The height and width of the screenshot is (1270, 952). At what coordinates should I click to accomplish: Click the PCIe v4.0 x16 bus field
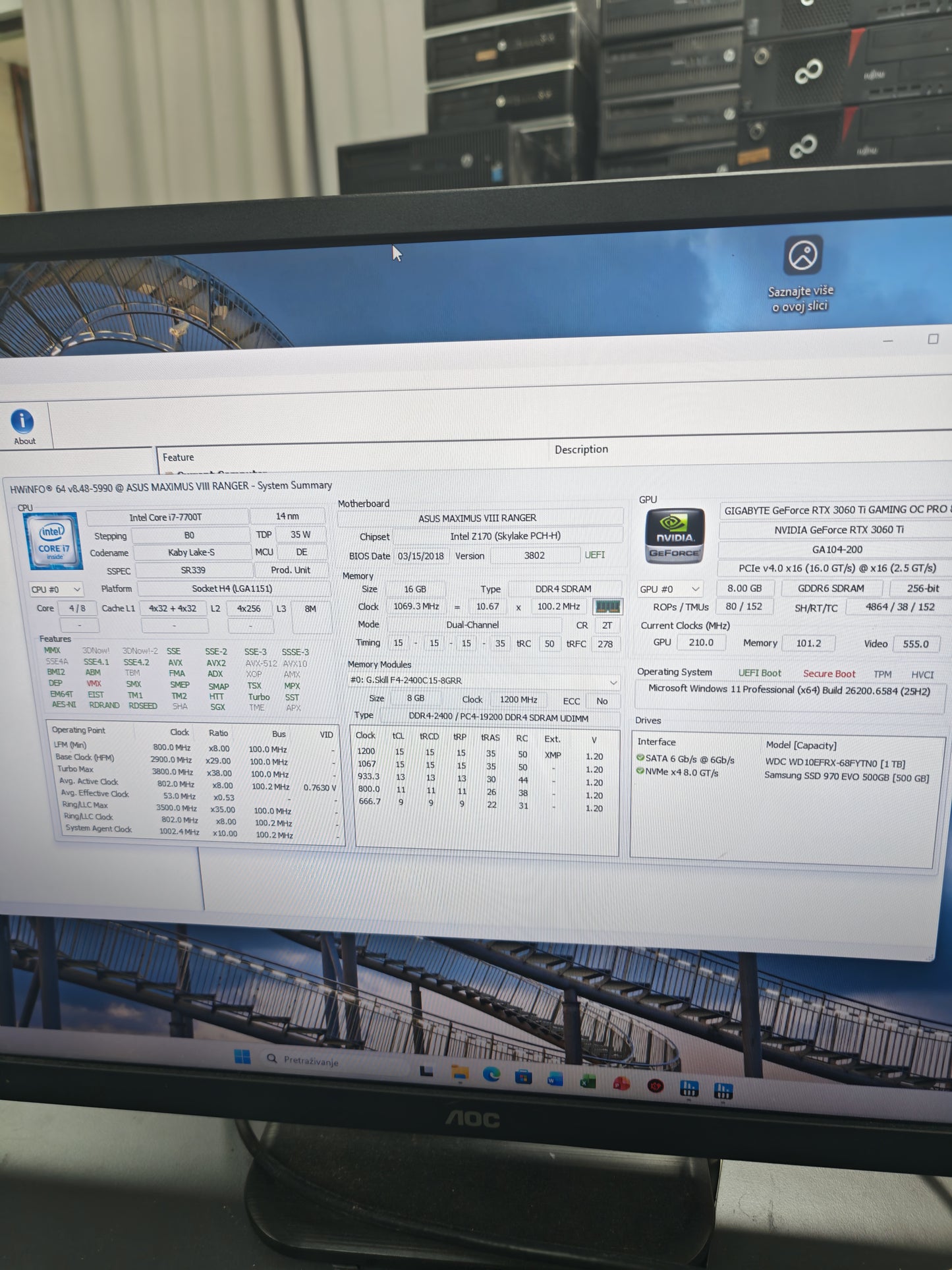click(x=836, y=568)
